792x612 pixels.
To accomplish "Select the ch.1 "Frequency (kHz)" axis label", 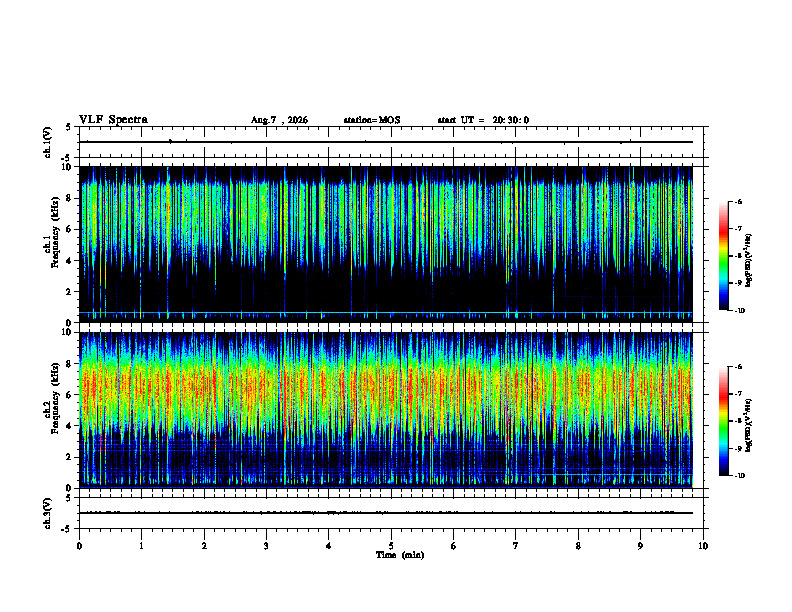I will [55, 232].
